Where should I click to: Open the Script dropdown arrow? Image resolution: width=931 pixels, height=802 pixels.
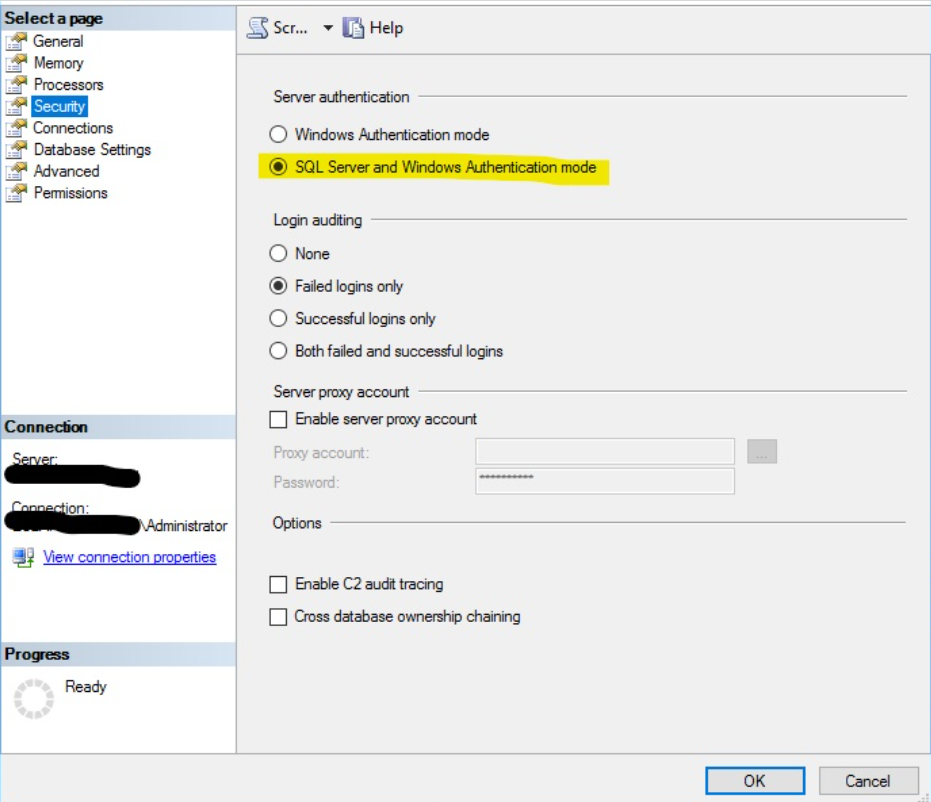328,28
